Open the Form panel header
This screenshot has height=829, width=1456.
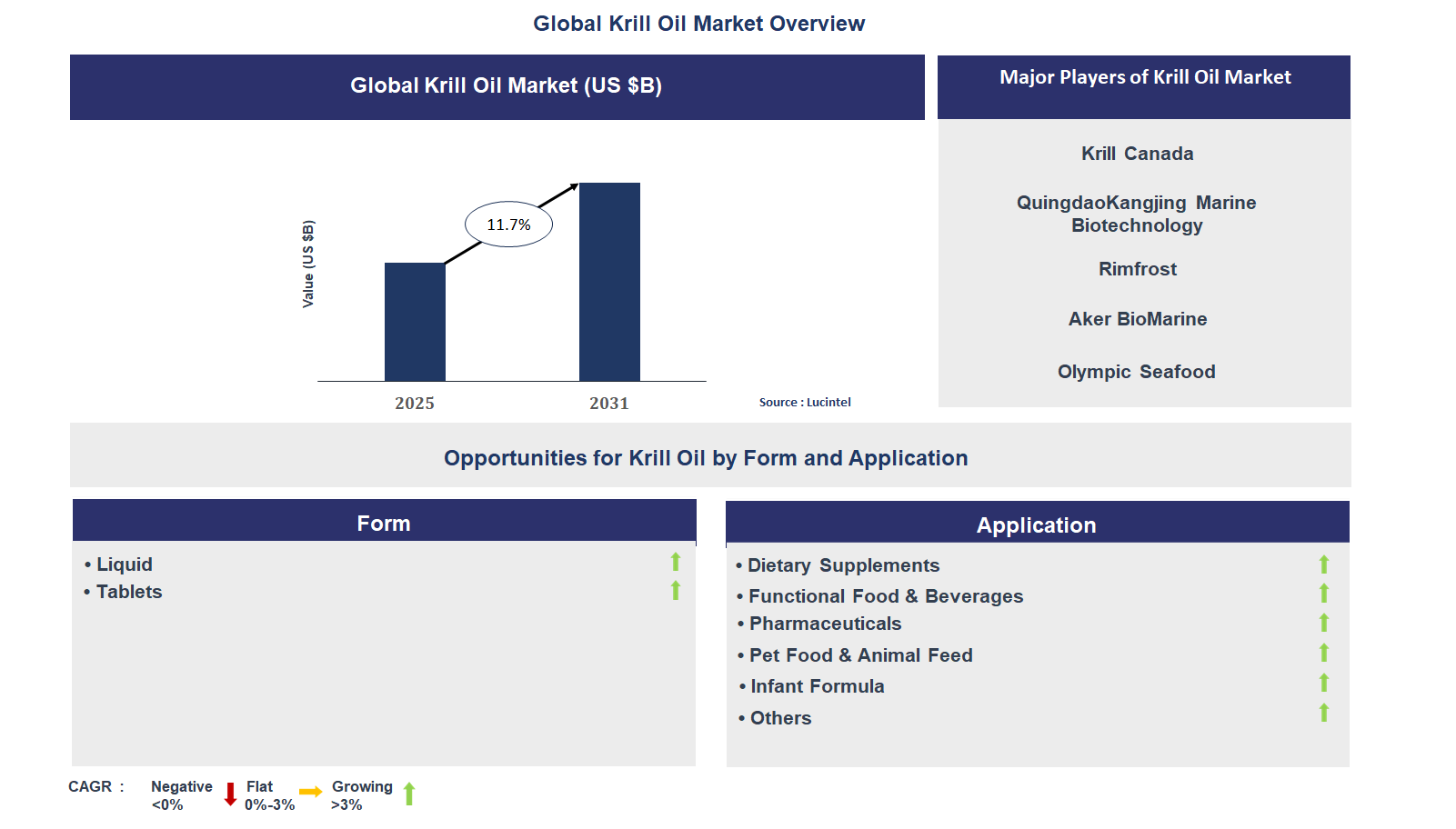pos(385,523)
